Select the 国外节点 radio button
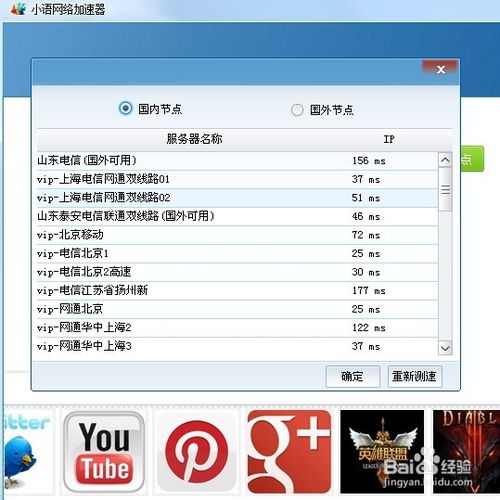The height and width of the screenshot is (500, 500). pyautogui.click(x=297, y=110)
